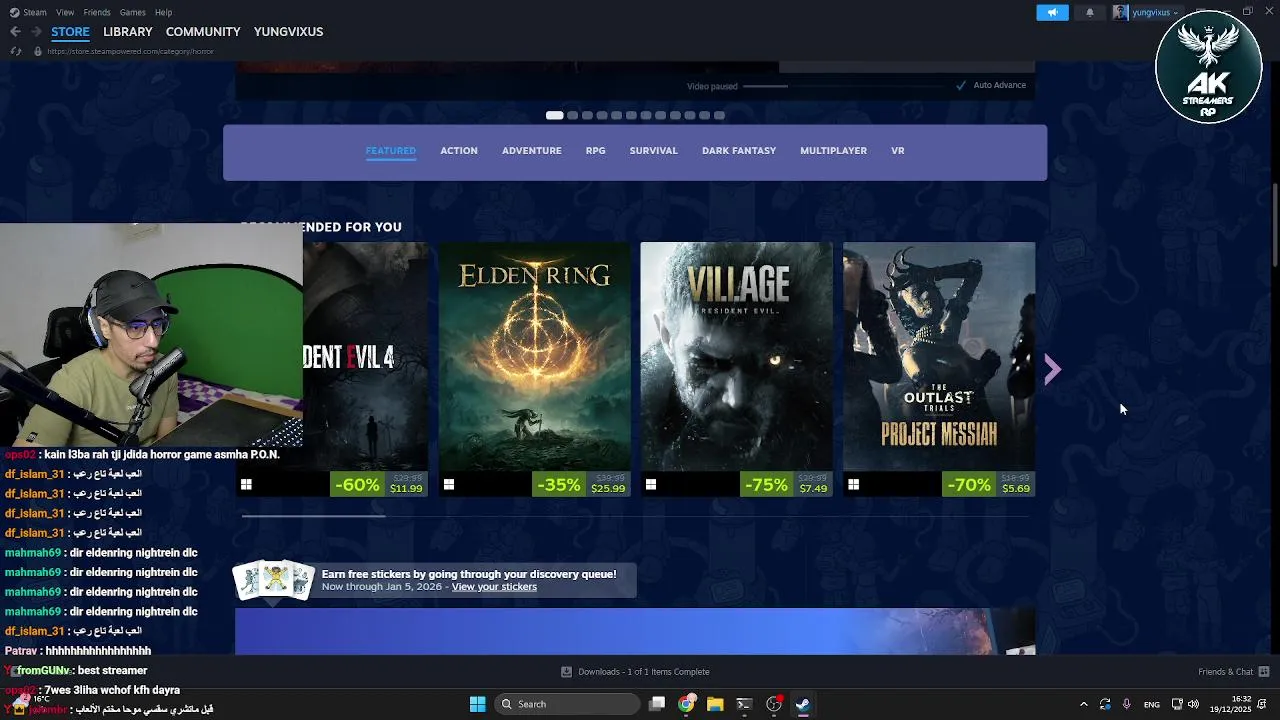Viewport: 1280px width, 720px height.
Task: Select the MULTIPLAYER category tab
Action: (x=833, y=151)
